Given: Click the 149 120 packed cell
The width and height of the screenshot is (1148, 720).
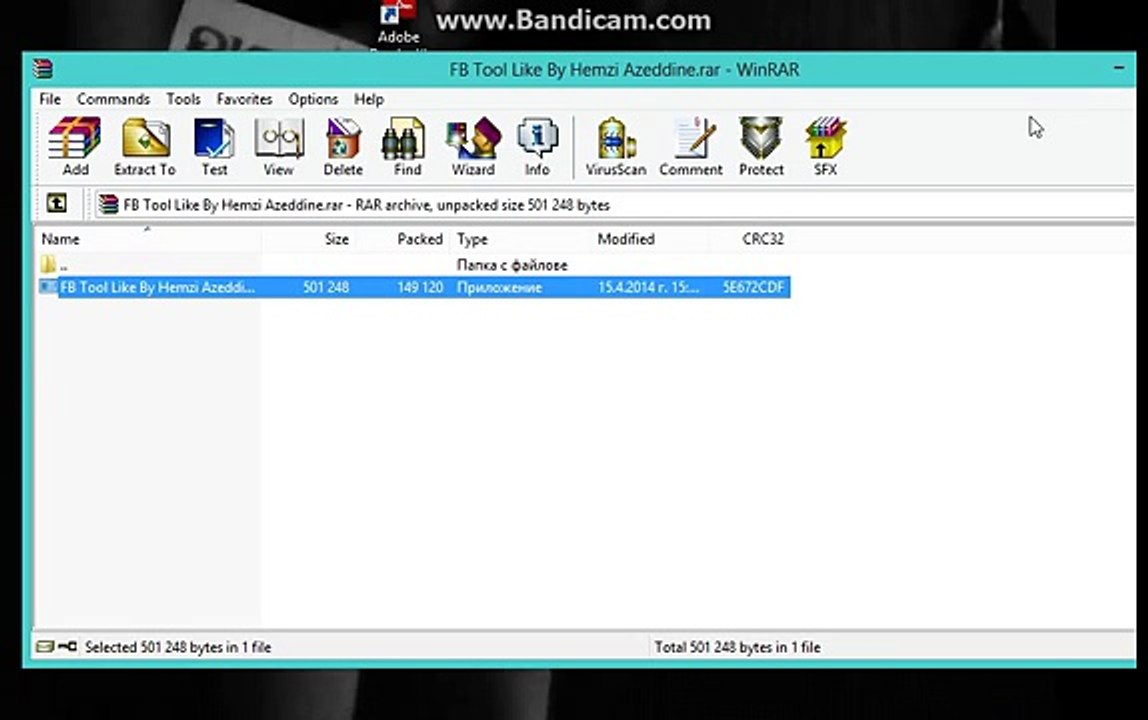Looking at the screenshot, I should click(420, 287).
